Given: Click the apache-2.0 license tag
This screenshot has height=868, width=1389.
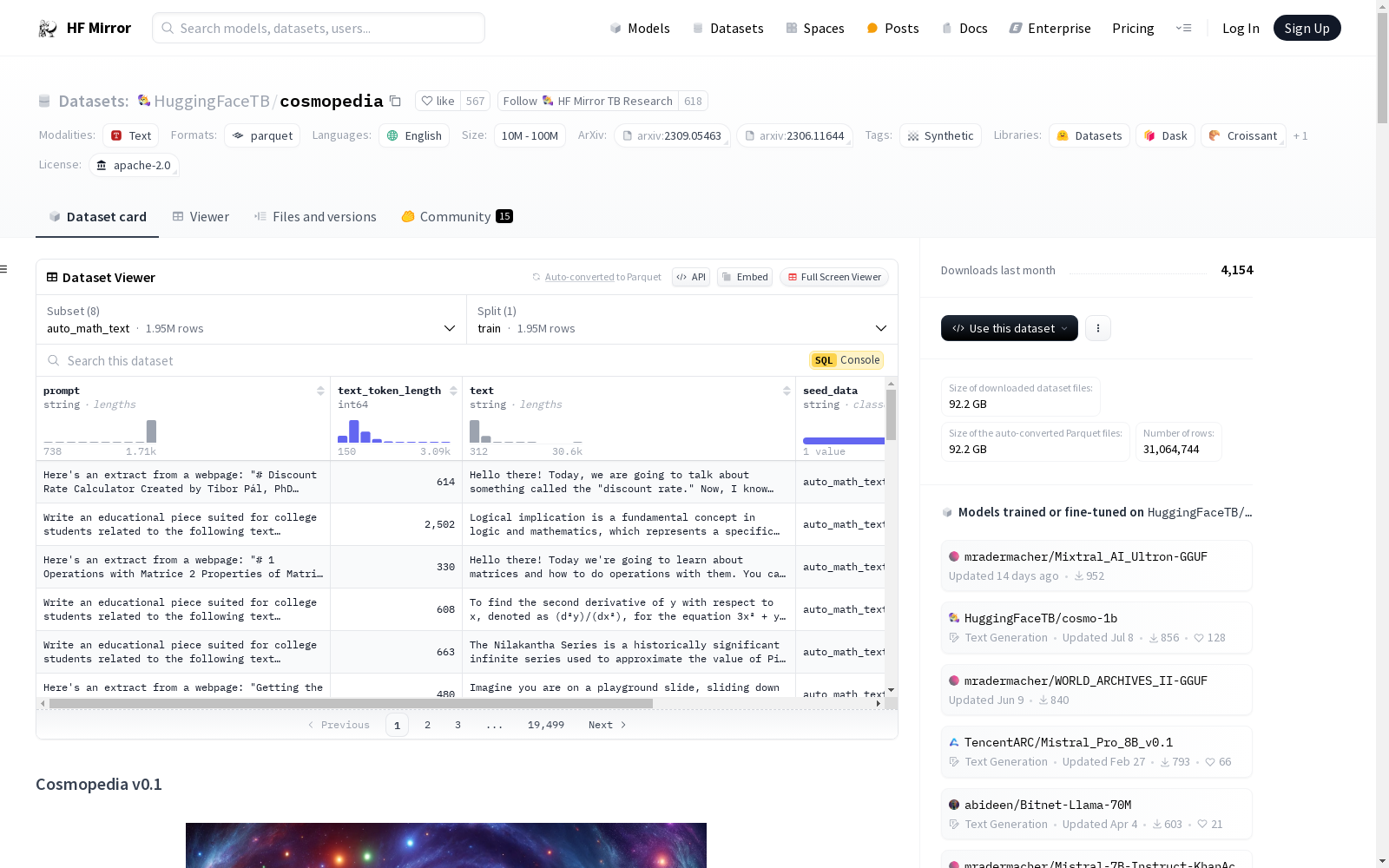Looking at the screenshot, I should (134, 165).
